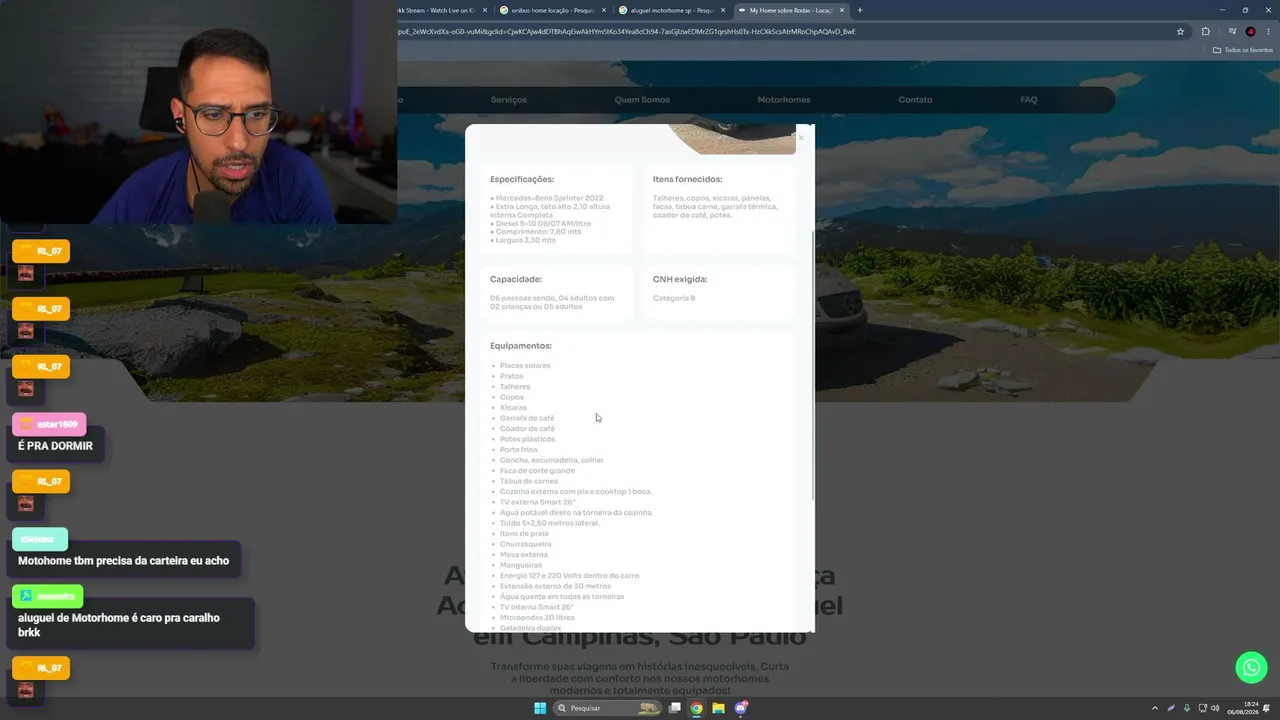
Task: Open the Serviços menu item
Action: tap(509, 100)
